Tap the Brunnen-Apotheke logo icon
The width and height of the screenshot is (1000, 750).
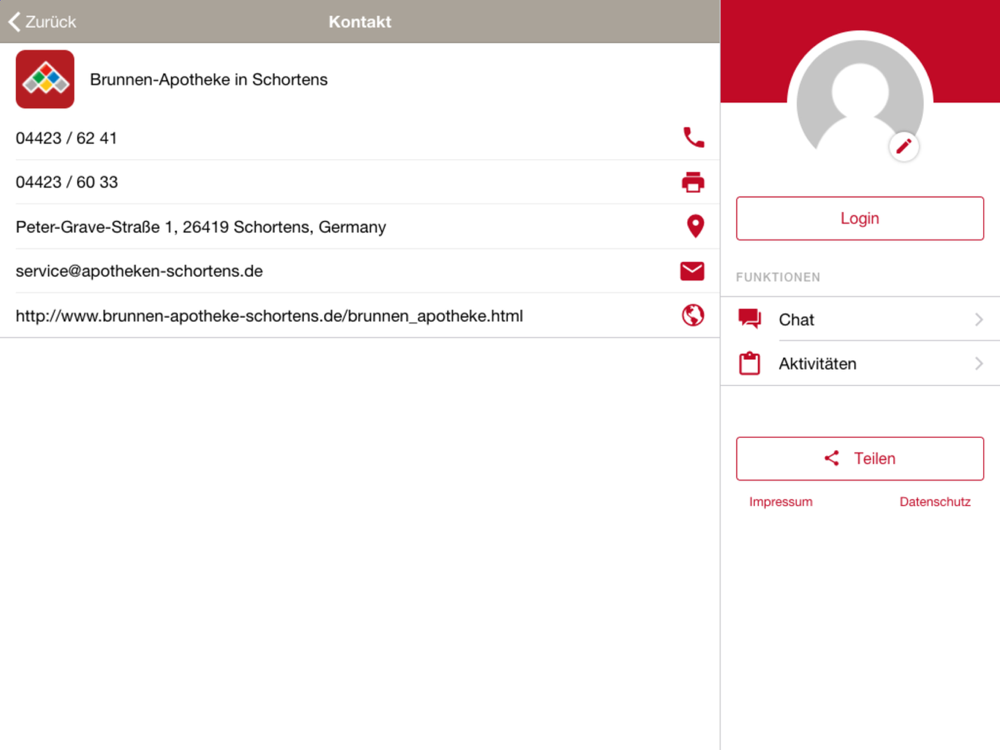(x=45, y=79)
